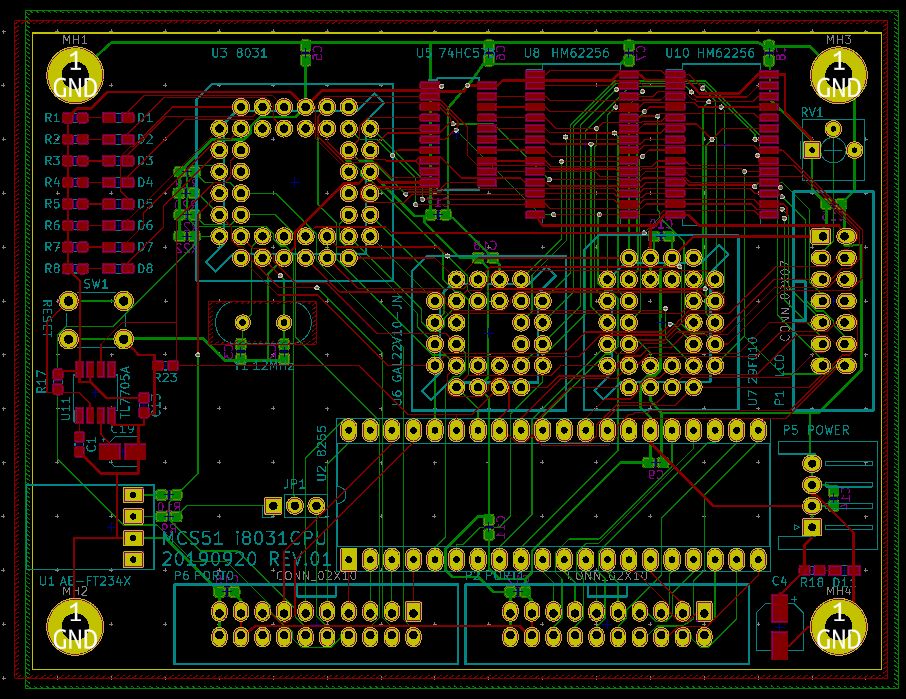Screen dimensions: 906x699
Task: Click the 'U3 8031' reference label
Action: tap(239, 54)
